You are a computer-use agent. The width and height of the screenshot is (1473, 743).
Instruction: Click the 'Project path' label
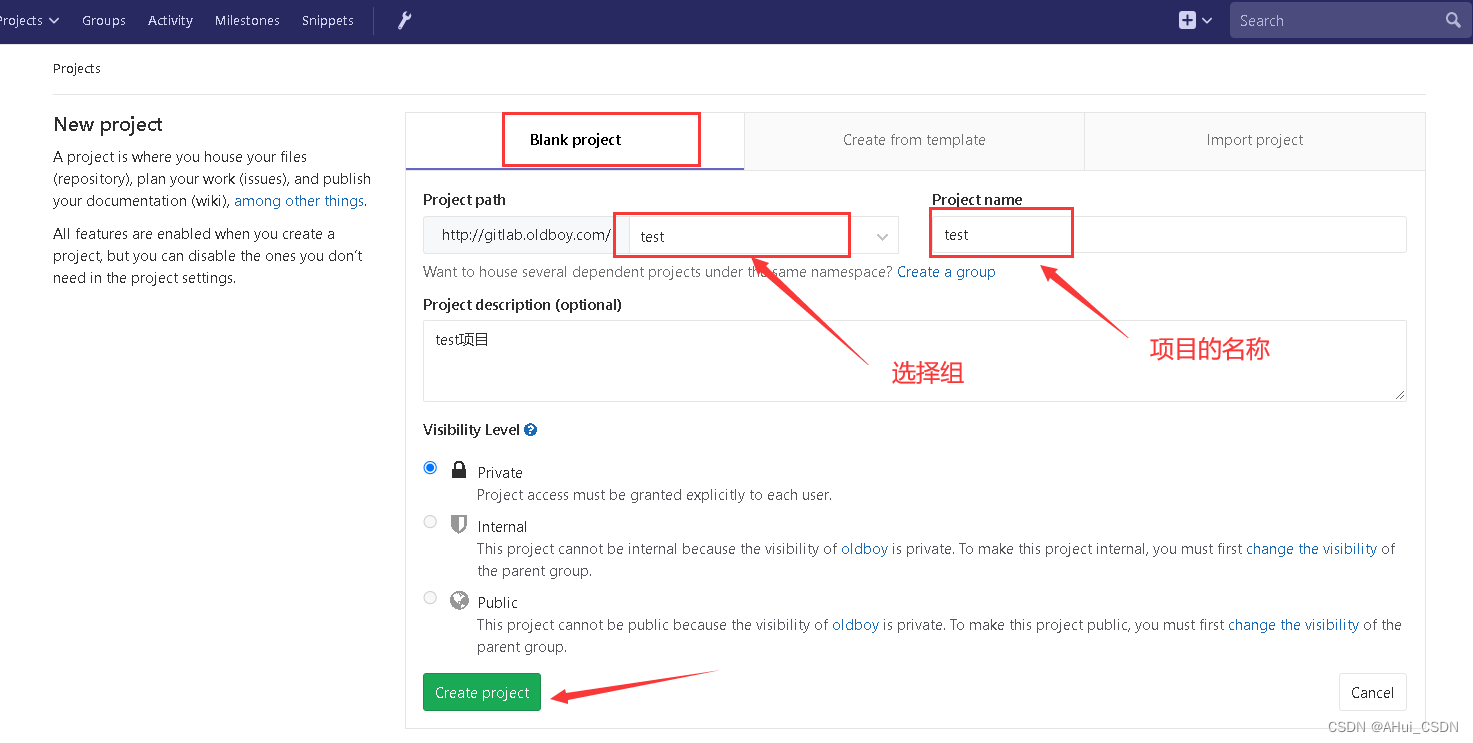tap(464, 200)
